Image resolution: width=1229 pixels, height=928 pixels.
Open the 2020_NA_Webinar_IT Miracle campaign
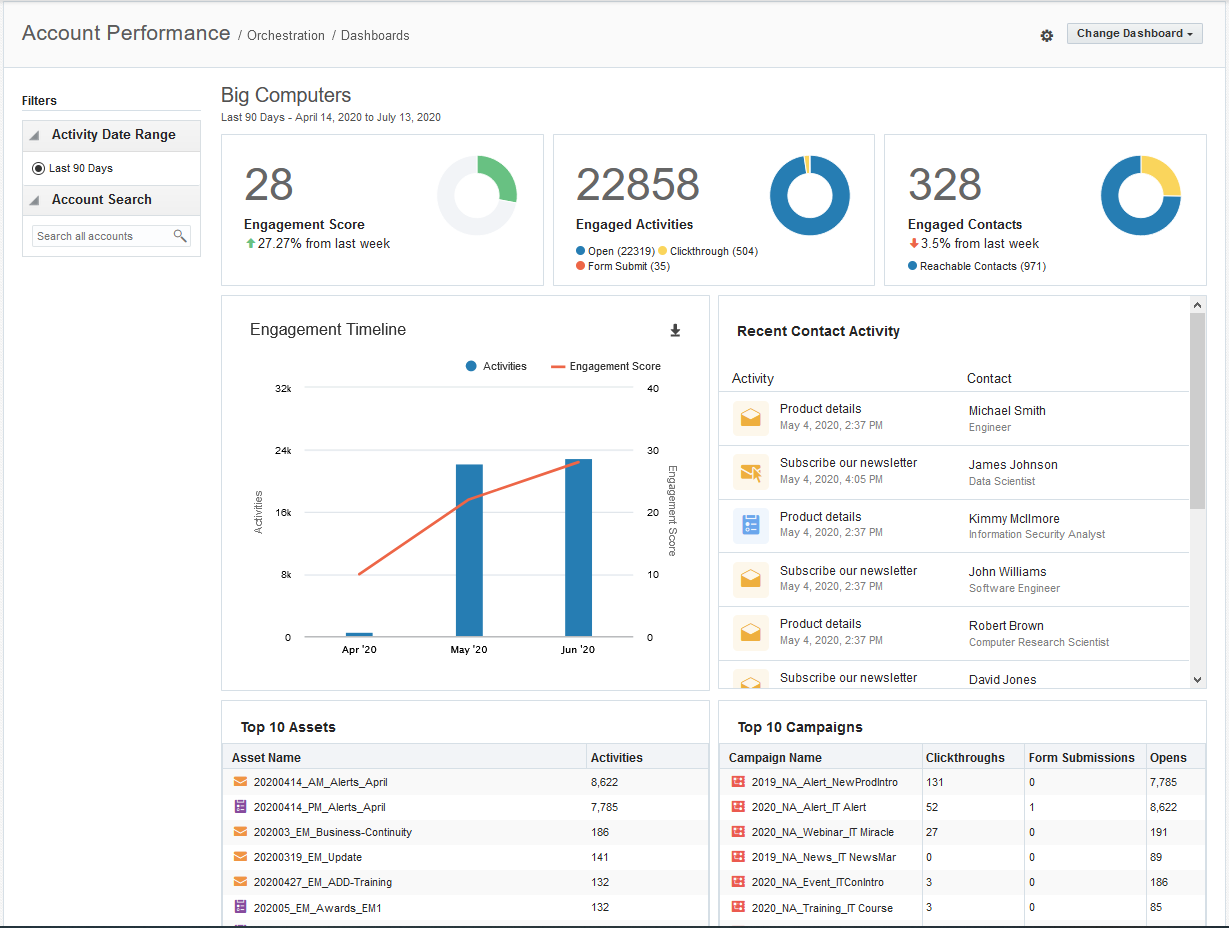822,832
